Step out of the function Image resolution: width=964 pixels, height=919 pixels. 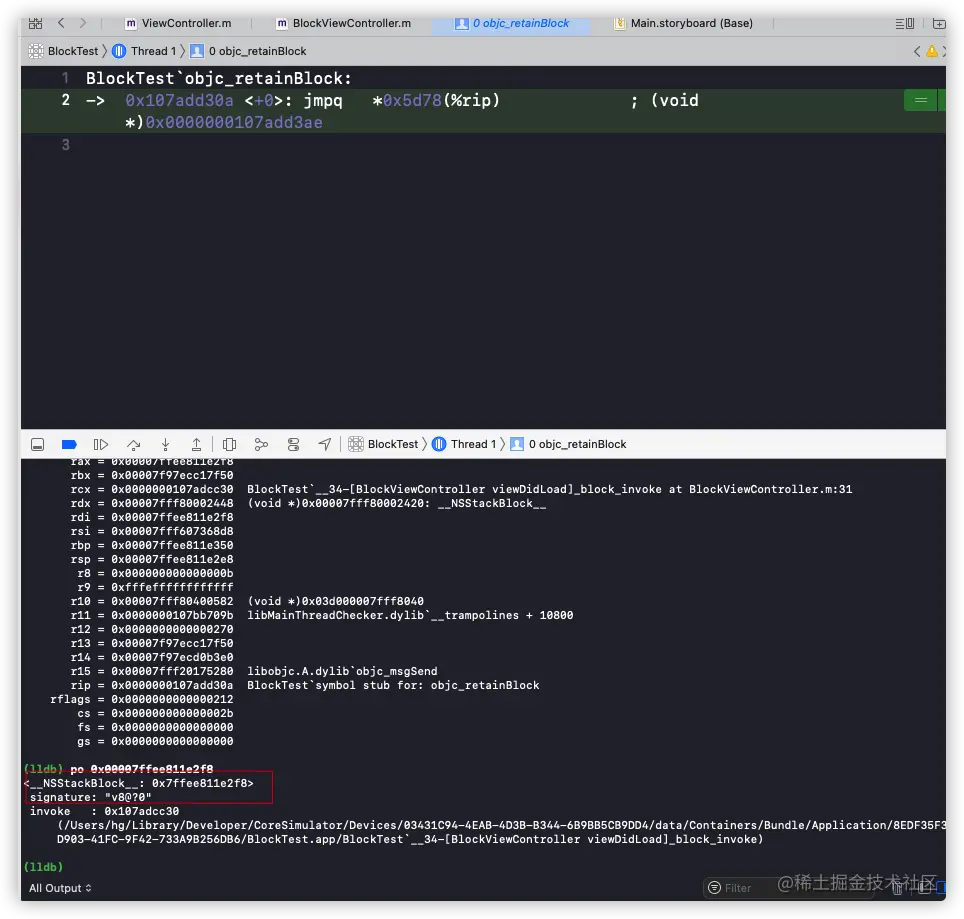click(196, 444)
